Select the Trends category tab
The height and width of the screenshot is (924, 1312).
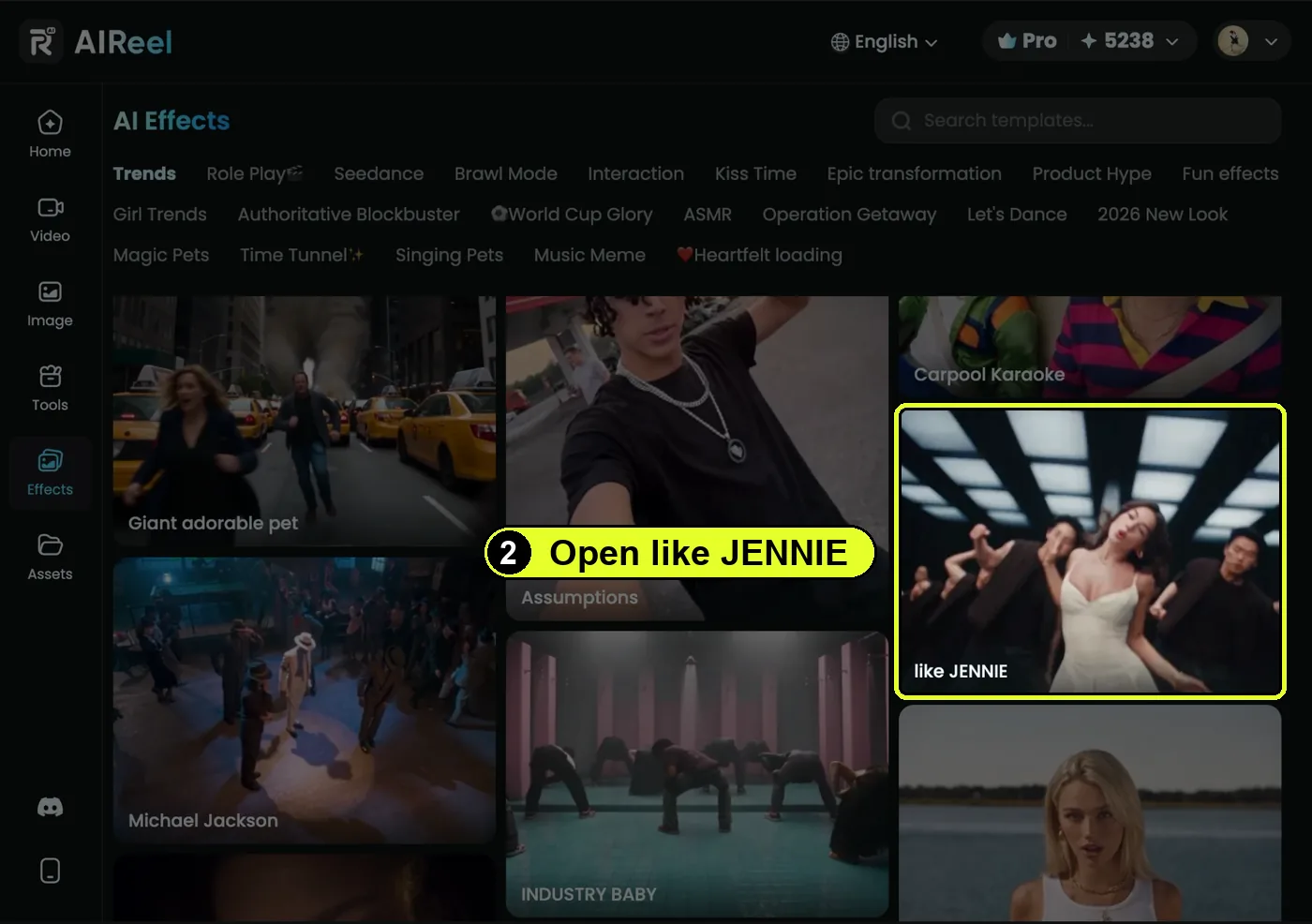[x=144, y=173]
